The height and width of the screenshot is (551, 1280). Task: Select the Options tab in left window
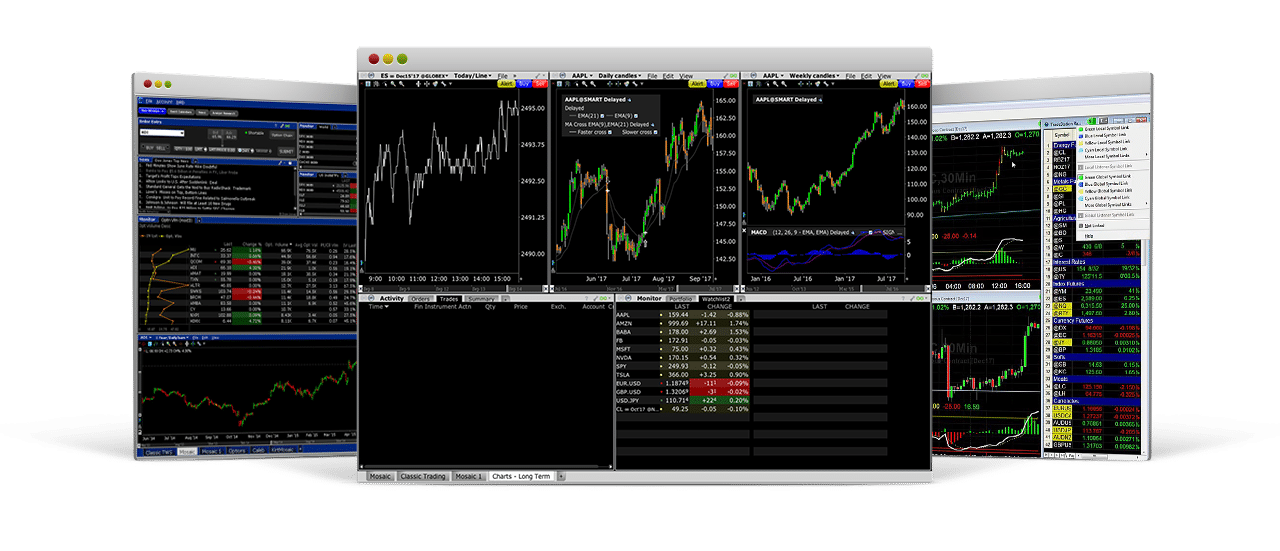click(x=238, y=452)
